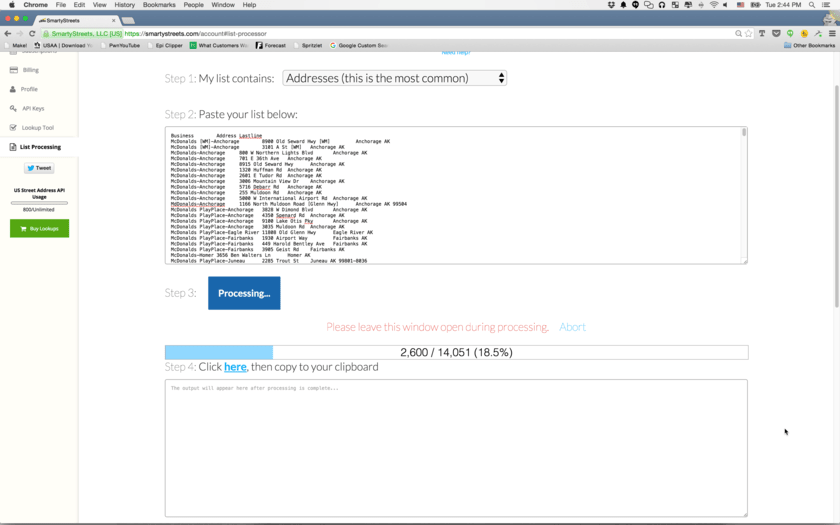Click the address bar zoom magnifier icon
Image resolution: width=840 pixels, height=525 pixels.
coord(738,33)
